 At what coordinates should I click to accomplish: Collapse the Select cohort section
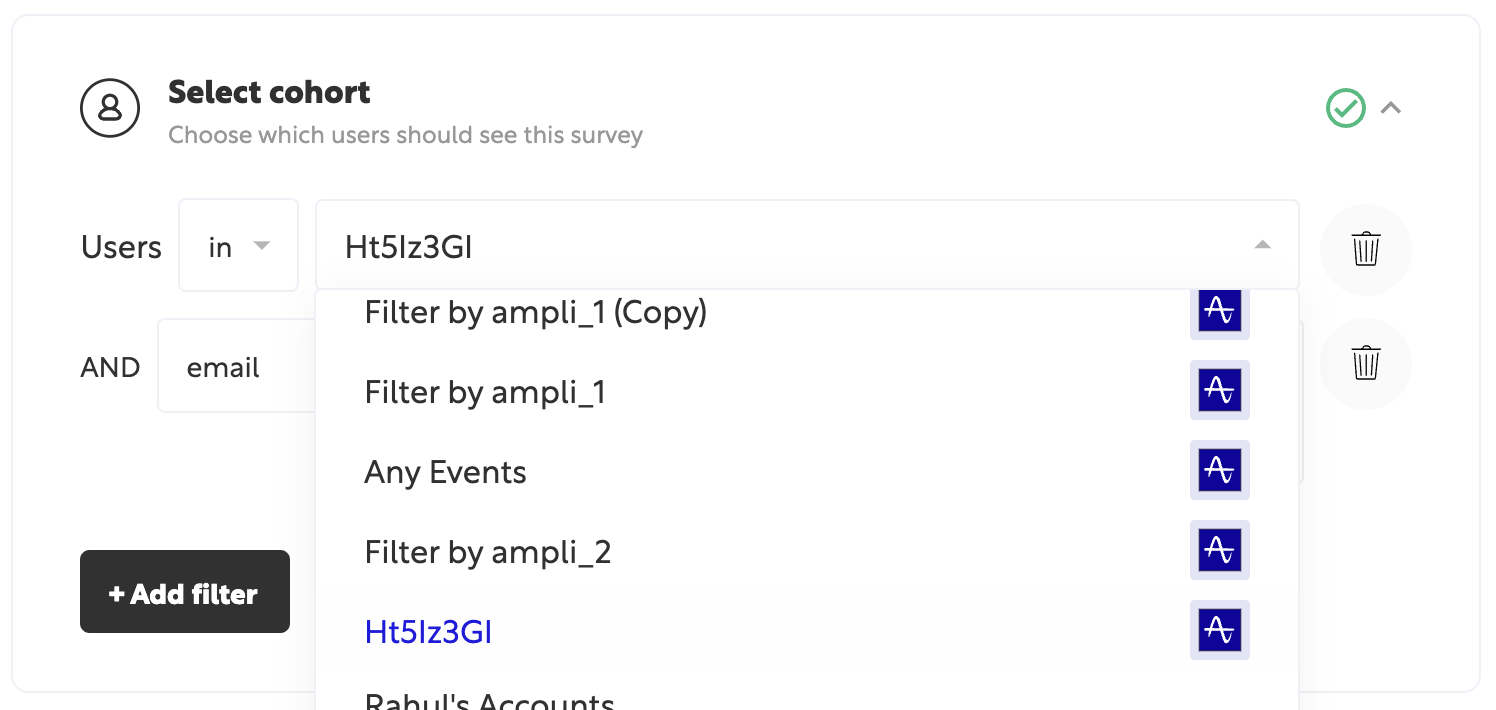(1391, 108)
